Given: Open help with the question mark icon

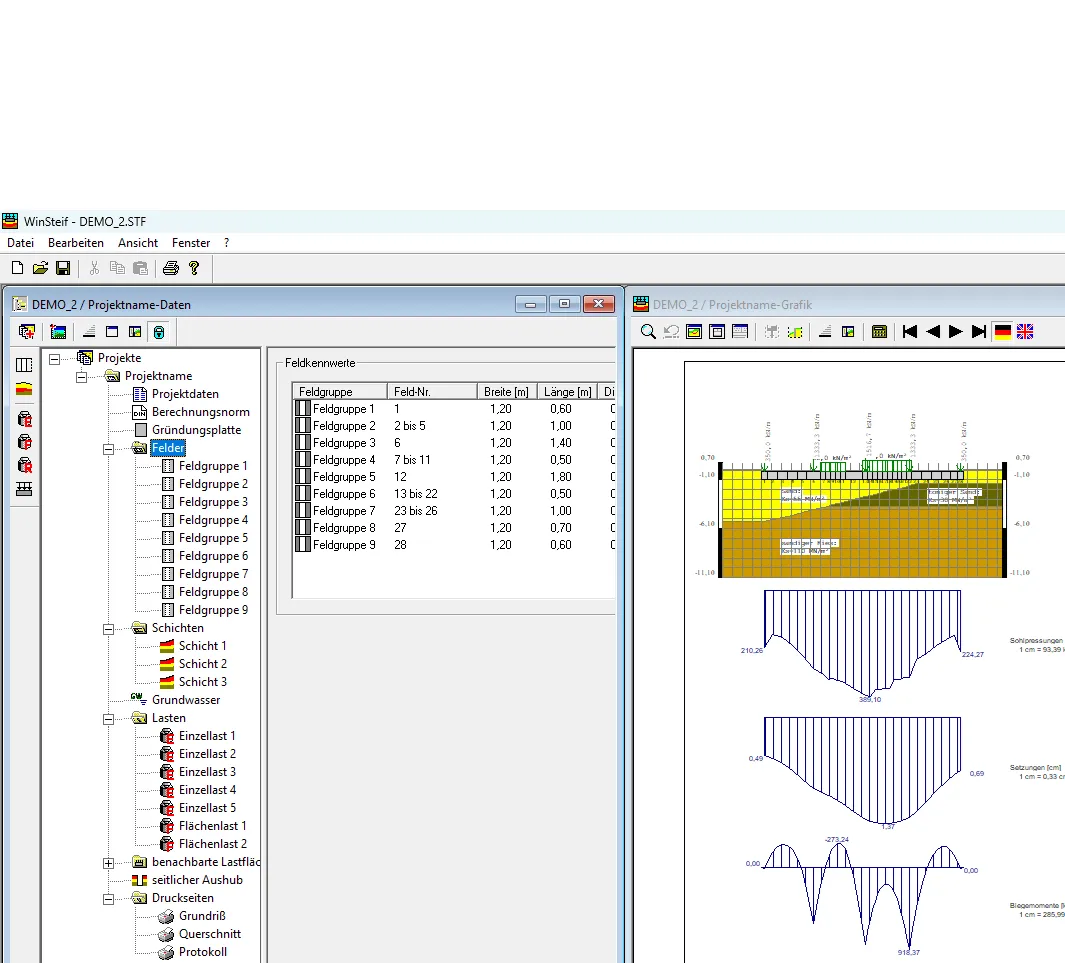Looking at the screenshot, I should coord(194,268).
